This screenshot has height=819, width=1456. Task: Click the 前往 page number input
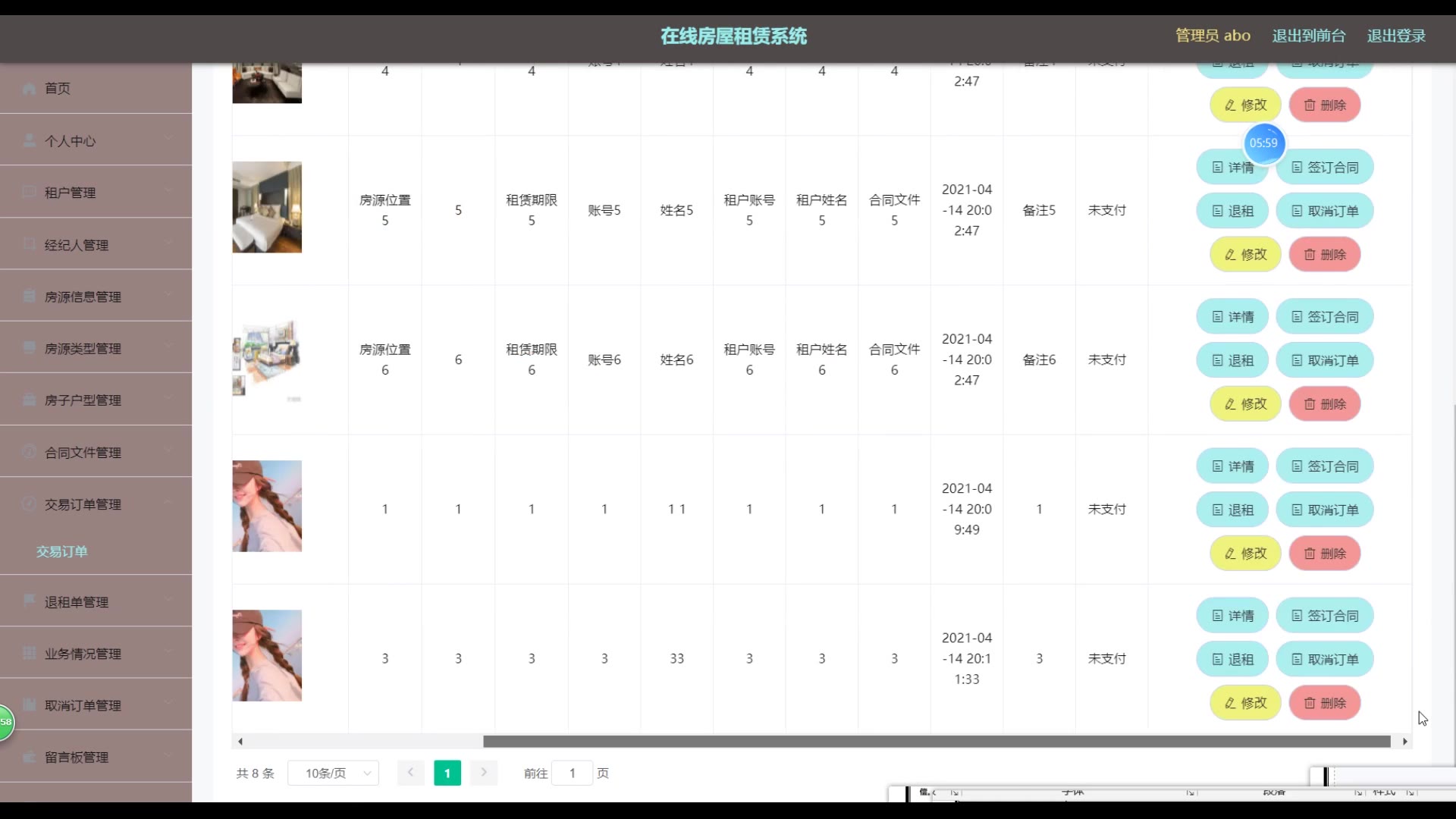[572, 773]
